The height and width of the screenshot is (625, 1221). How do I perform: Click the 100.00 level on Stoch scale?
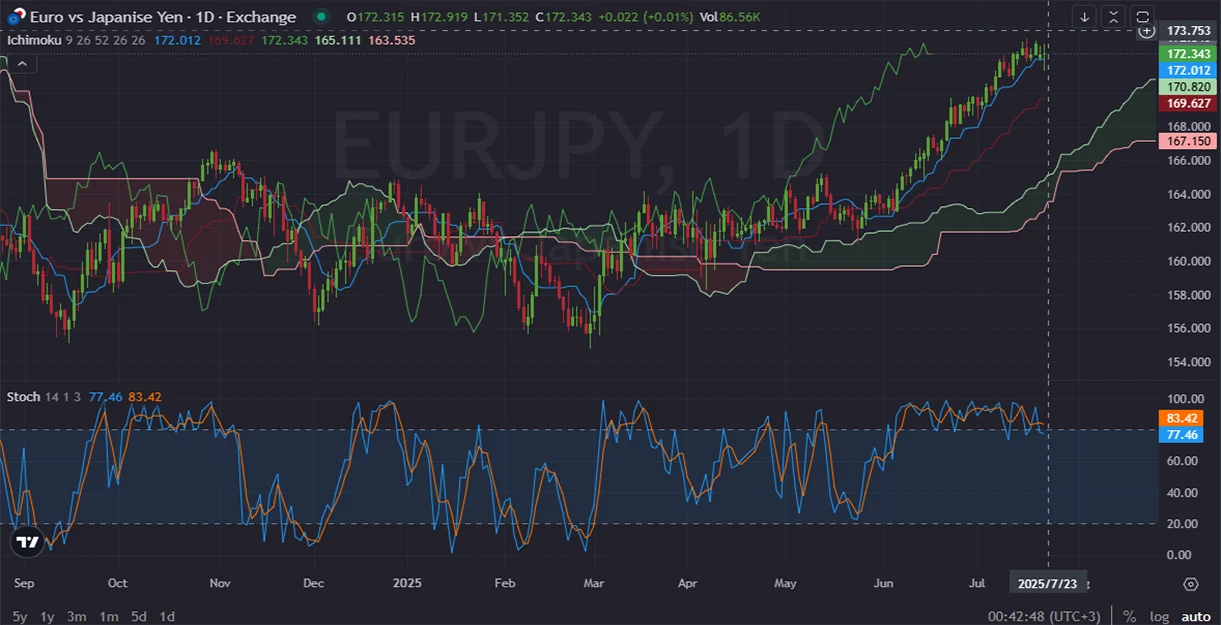1183,398
